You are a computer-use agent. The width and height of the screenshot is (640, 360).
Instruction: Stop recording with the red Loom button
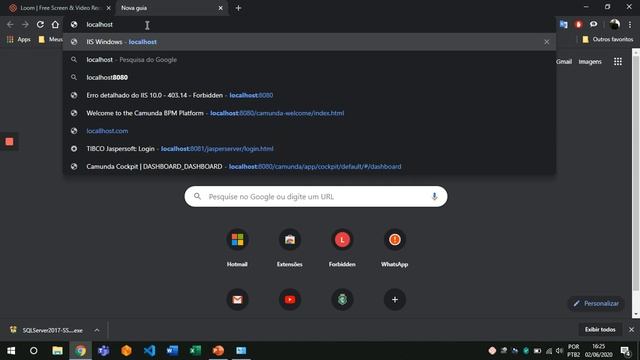coord(9,142)
